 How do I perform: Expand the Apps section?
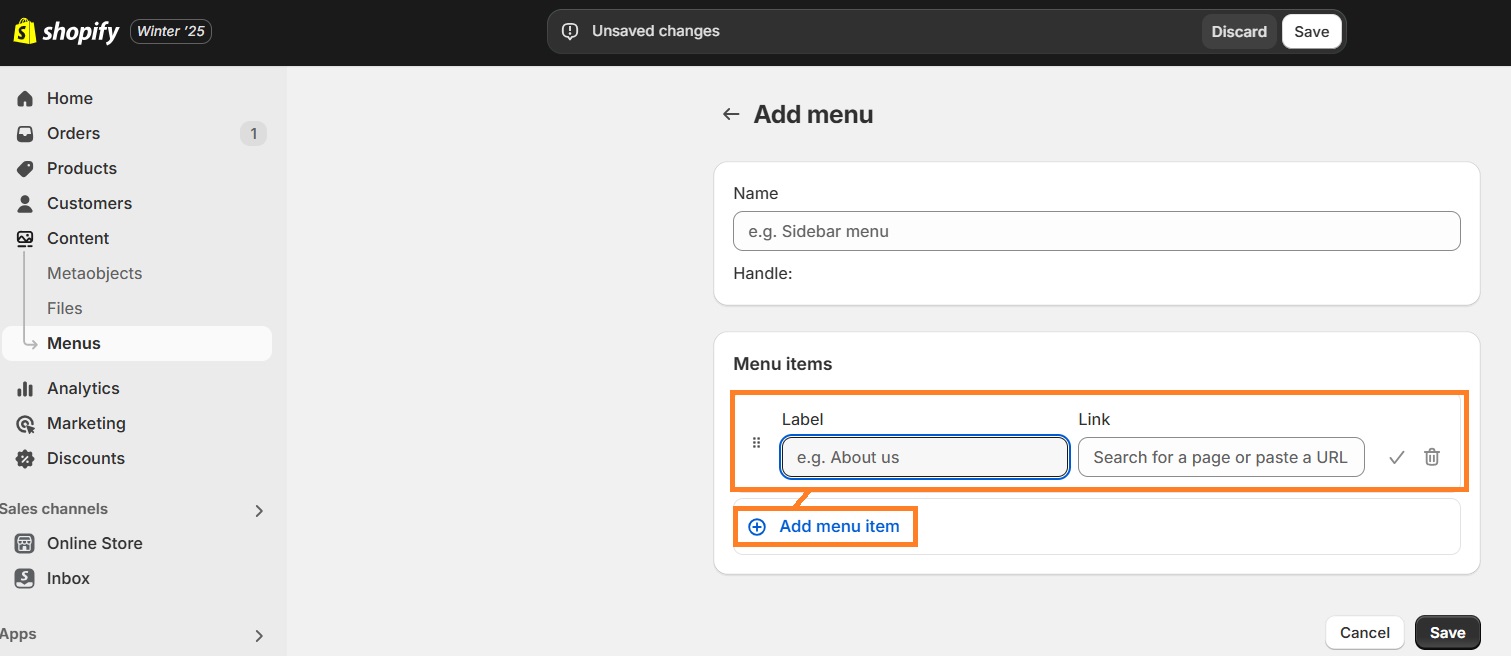click(x=258, y=634)
